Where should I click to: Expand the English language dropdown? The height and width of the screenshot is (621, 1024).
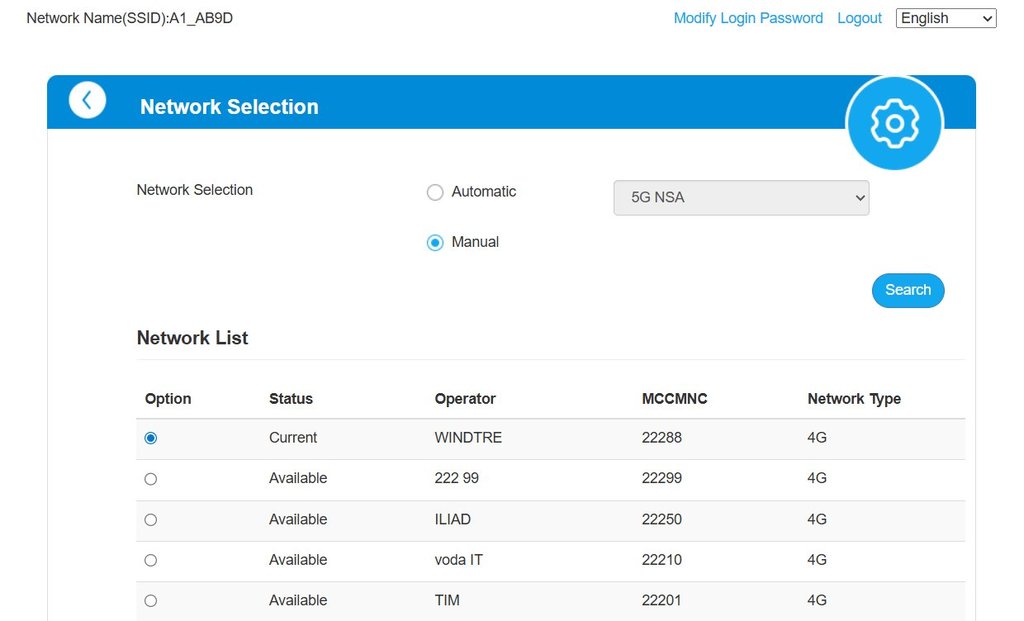(945, 18)
